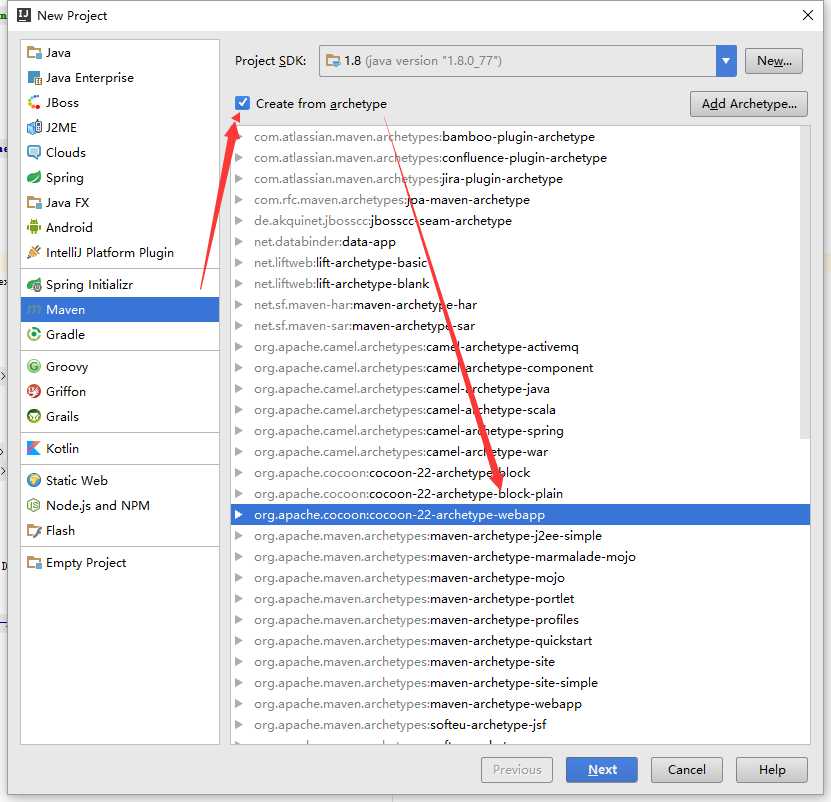This screenshot has height=802, width=831.
Task: Expand jira-plugin-archetype entry
Action: pyautogui.click(x=239, y=179)
